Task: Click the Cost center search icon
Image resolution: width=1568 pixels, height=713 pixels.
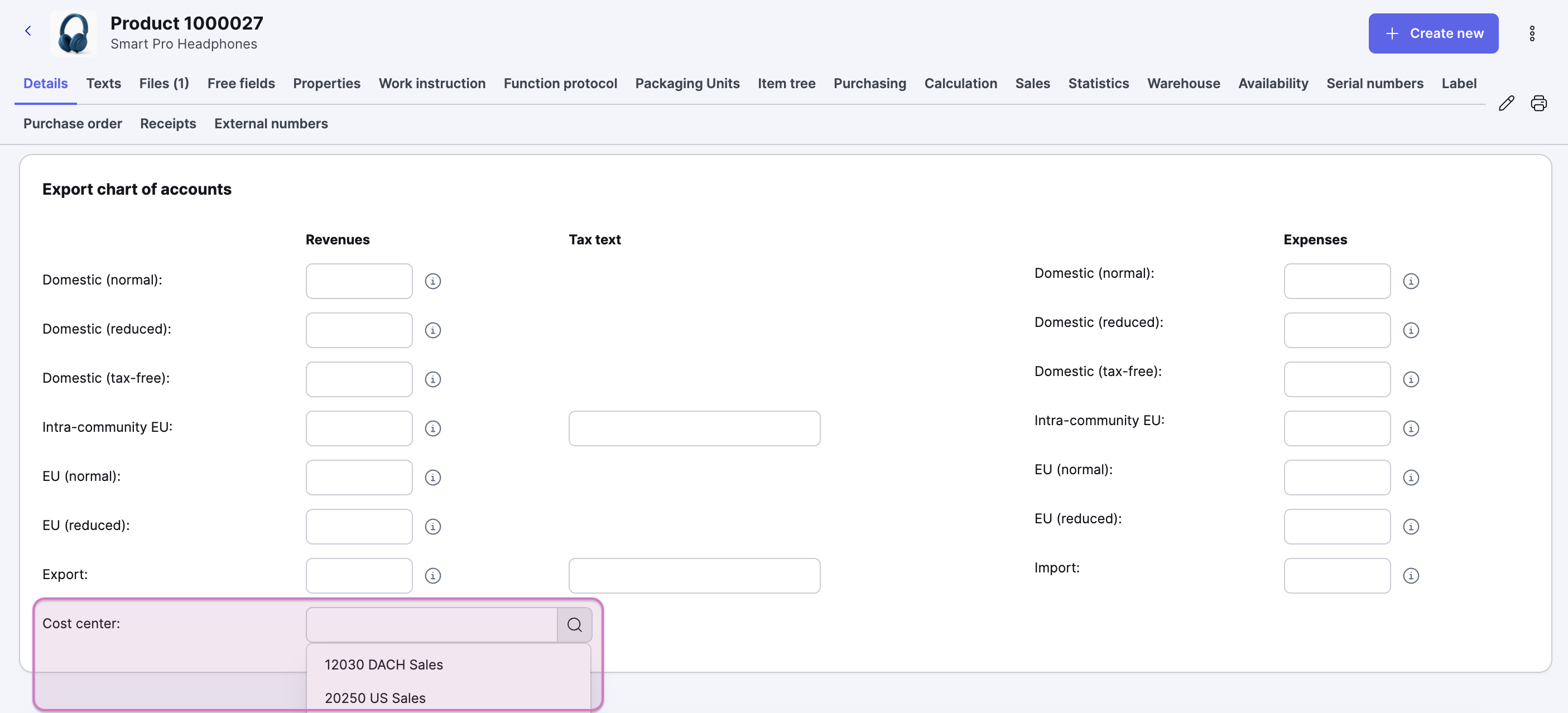Action: [x=575, y=625]
